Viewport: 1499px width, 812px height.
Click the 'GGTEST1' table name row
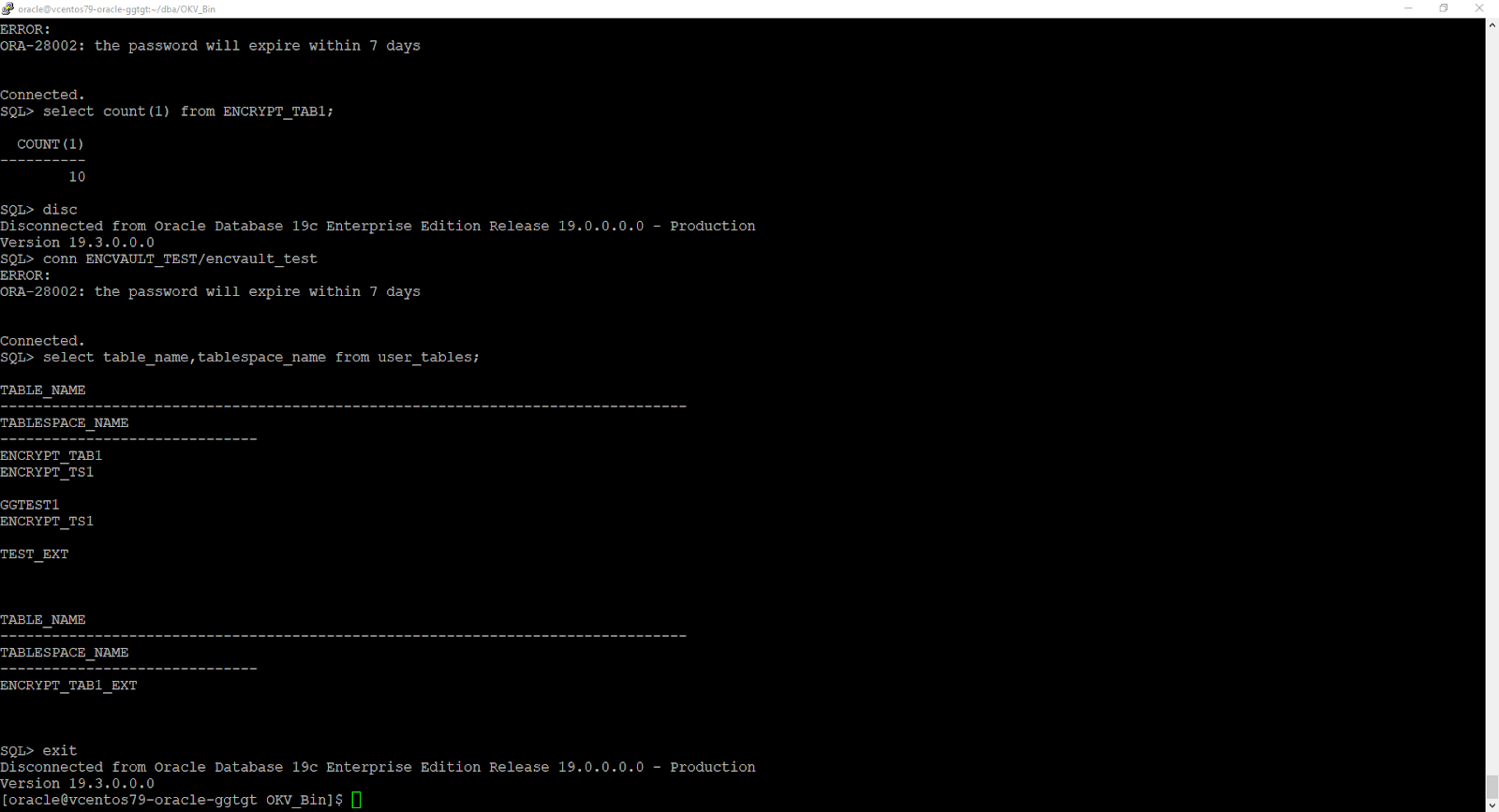[30, 505]
